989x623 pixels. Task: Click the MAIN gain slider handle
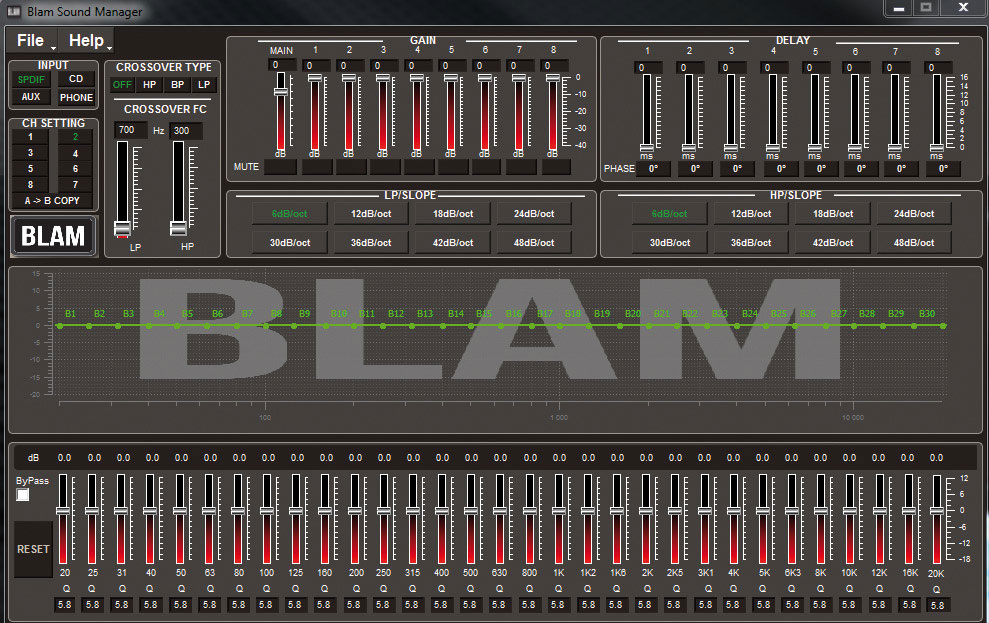(281, 91)
